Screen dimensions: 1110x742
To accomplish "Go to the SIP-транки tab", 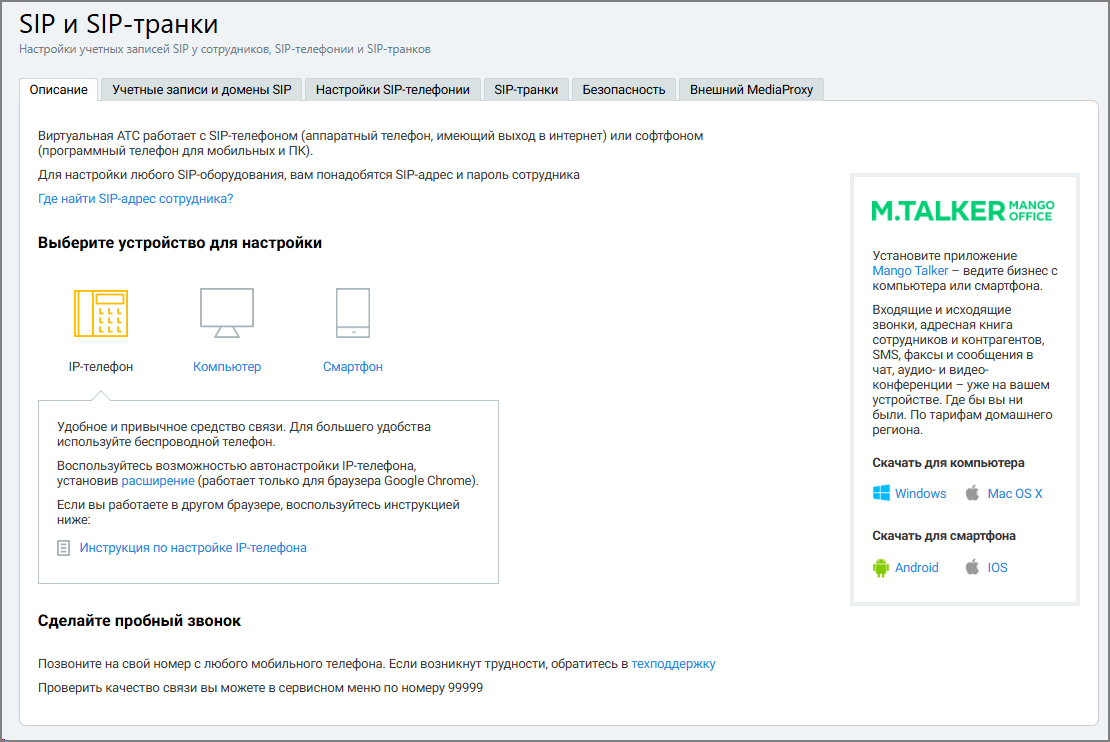I will click(526, 90).
